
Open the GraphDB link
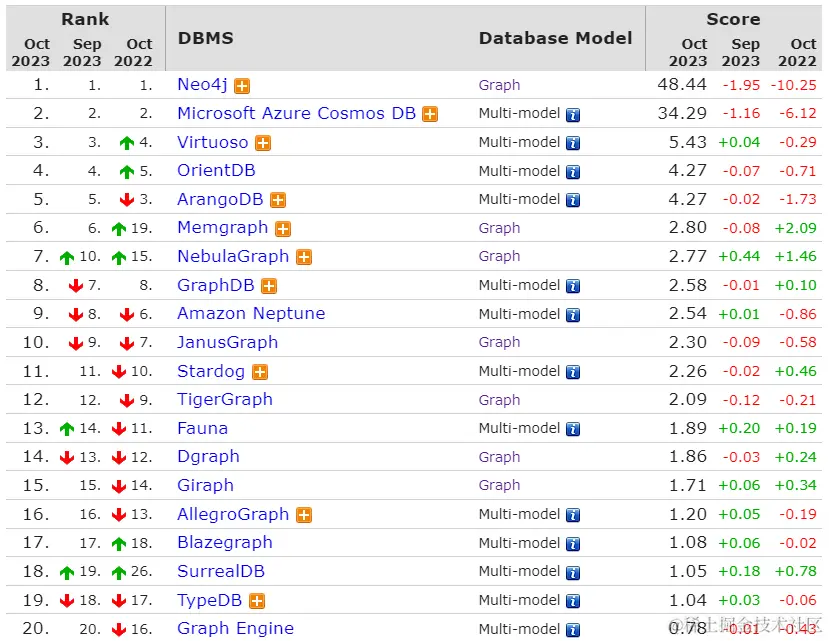[216, 286]
